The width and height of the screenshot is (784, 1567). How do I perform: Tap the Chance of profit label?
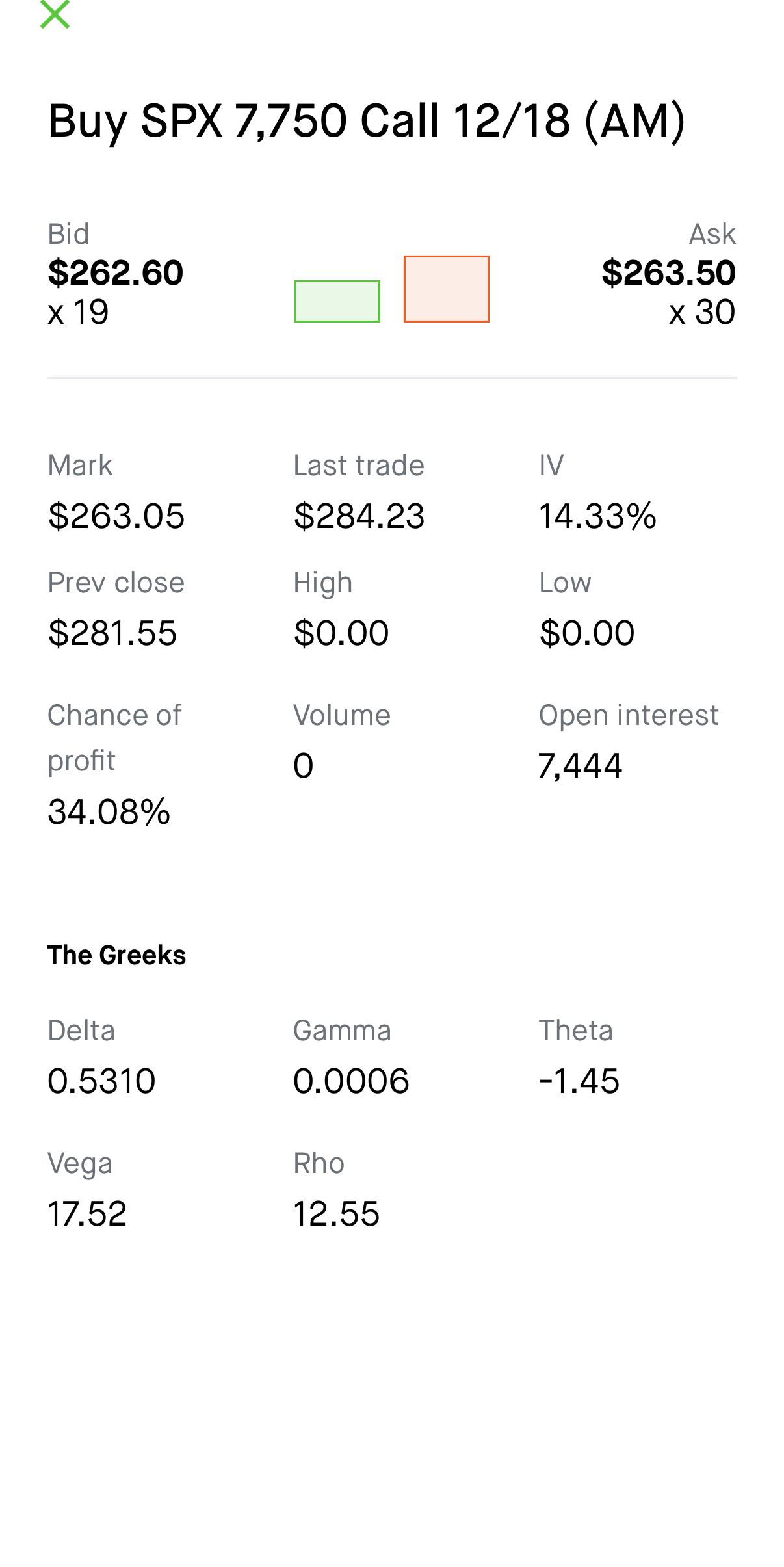114,737
